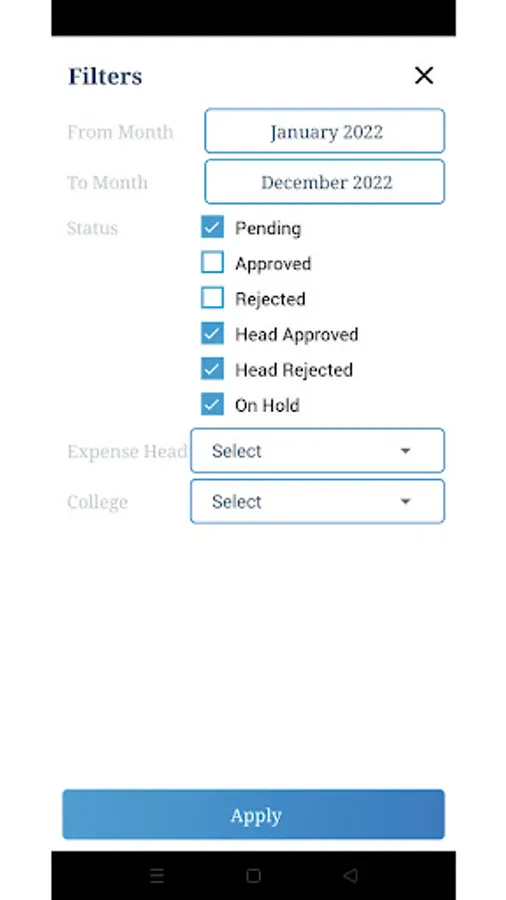This screenshot has width=506, height=900.
Task: Open the Expense Head dropdown
Action: point(317,451)
